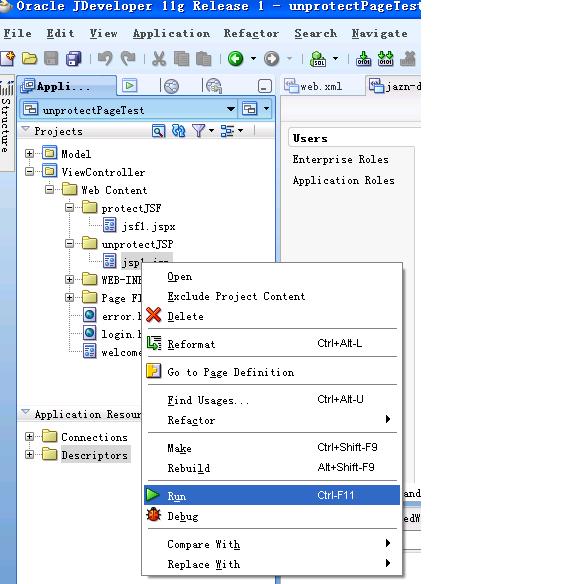
Task: Collapse the Projects section triangle
Action: point(25,130)
